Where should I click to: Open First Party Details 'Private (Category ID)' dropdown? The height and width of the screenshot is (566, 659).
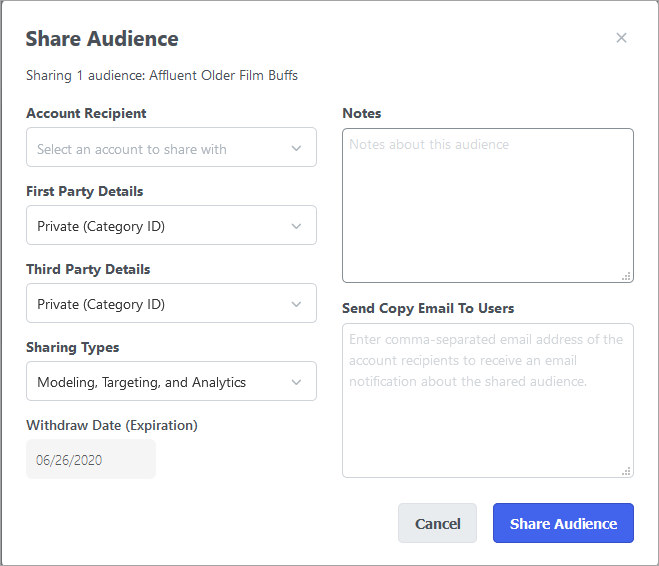pyautogui.click(x=160, y=226)
